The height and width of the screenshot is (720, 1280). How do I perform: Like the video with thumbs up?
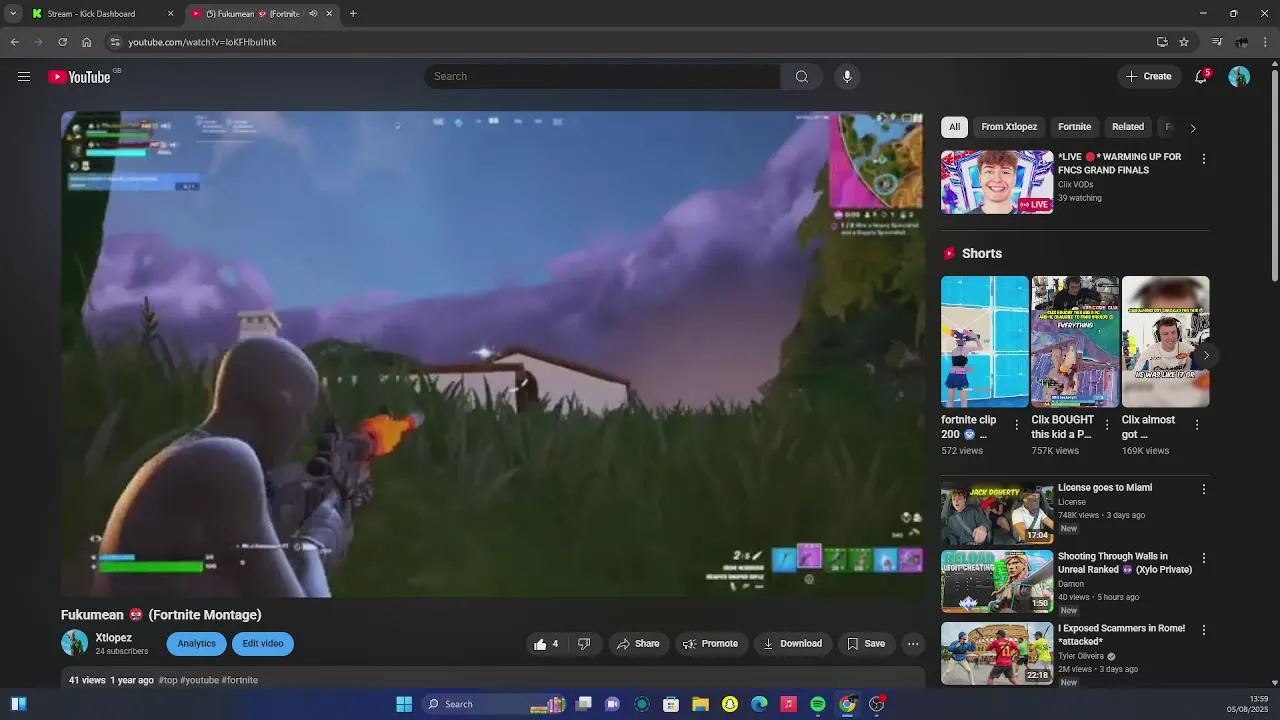pyautogui.click(x=546, y=644)
